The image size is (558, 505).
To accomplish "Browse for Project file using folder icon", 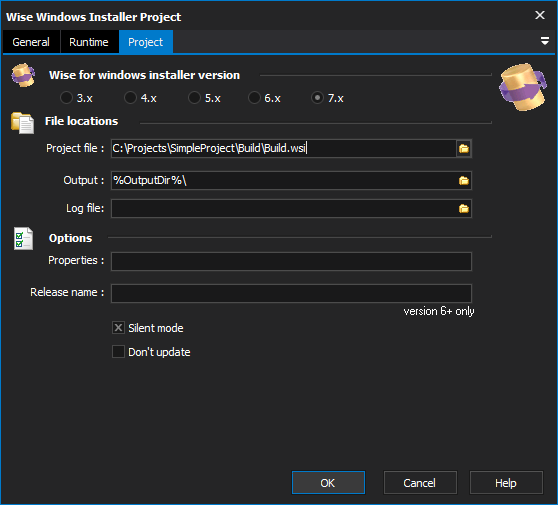I will 464,148.
